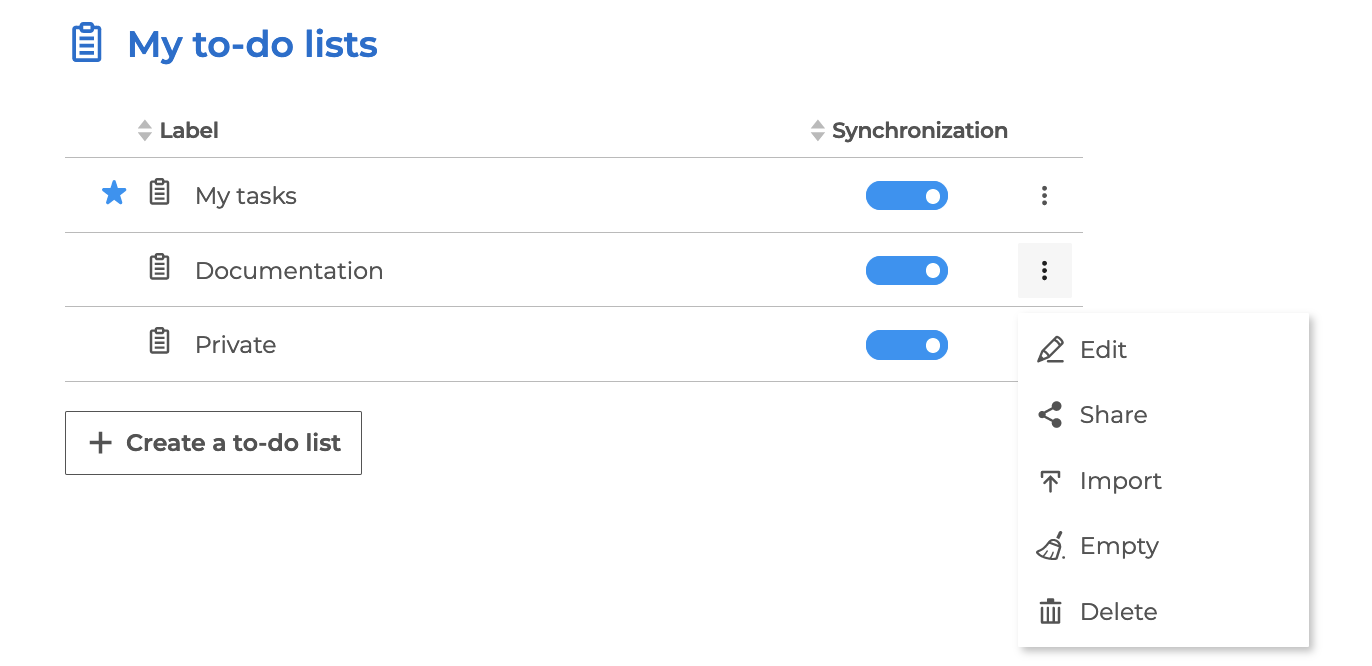
Task: Click the clipboard icon beside Documentation
Action: tap(160, 267)
